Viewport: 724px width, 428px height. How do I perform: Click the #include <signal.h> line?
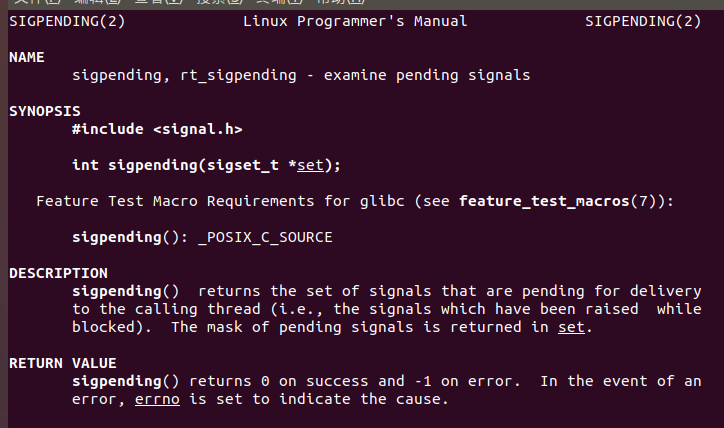pos(157,129)
